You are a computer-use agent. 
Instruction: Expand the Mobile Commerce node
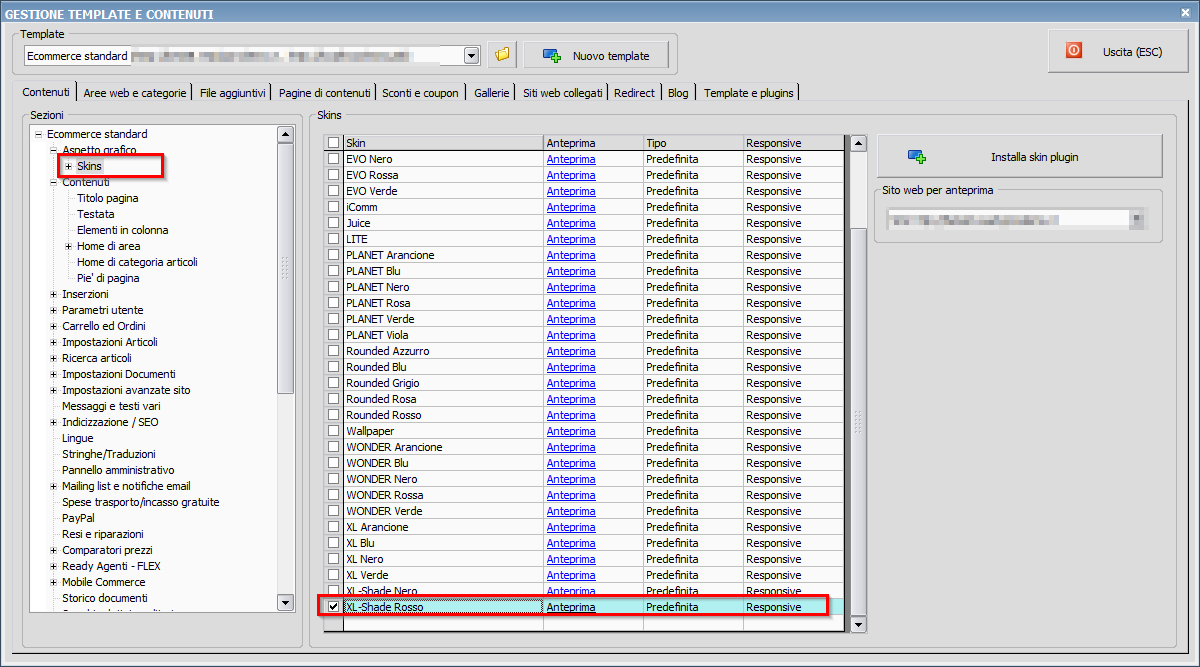(x=53, y=582)
